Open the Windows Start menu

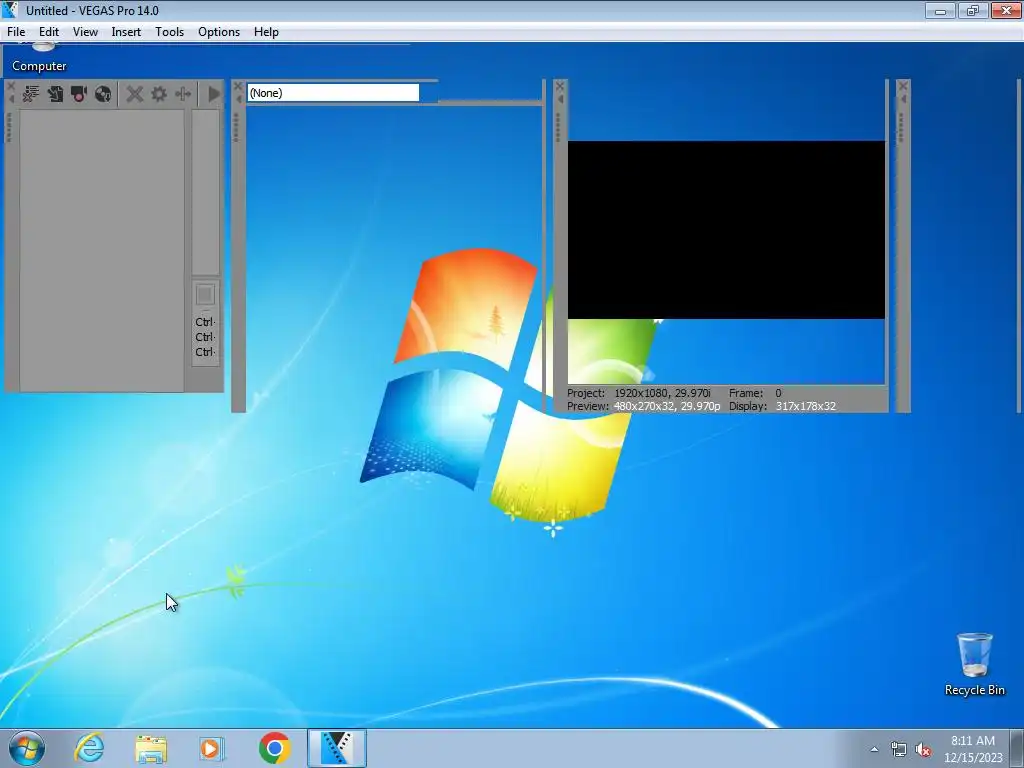click(x=27, y=748)
